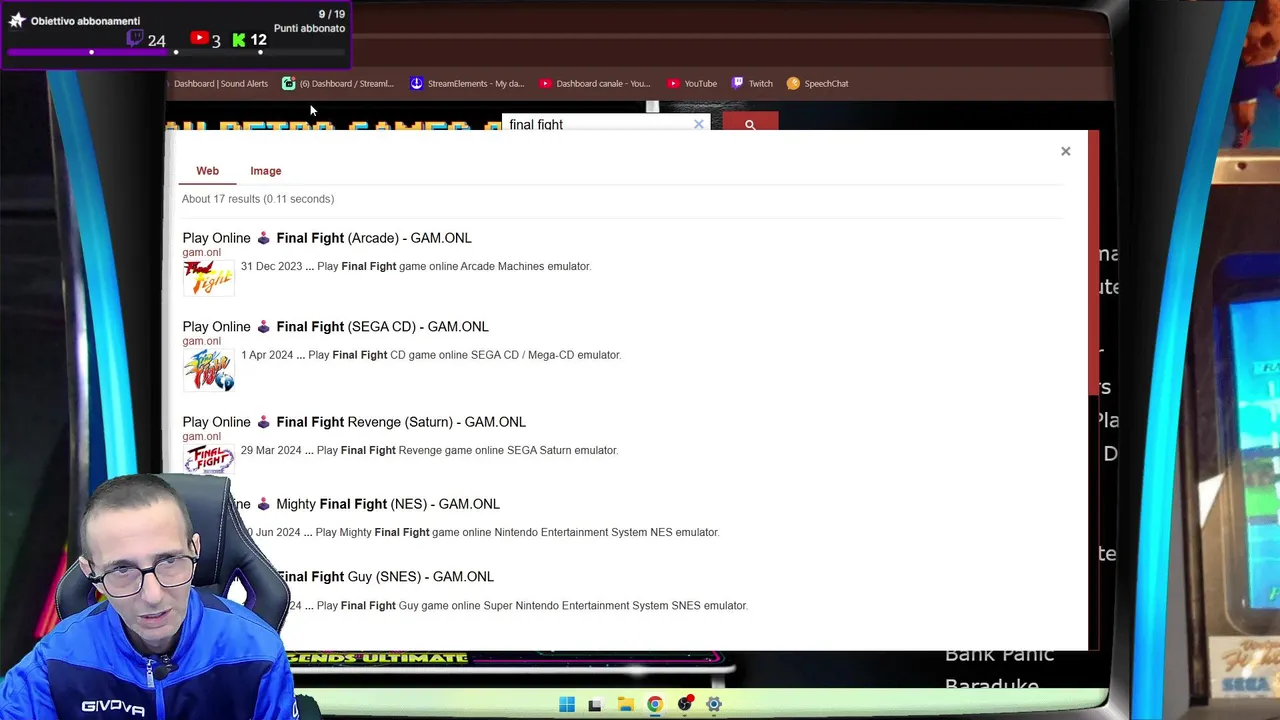Select Bank Panic in the background game list
The width and height of the screenshot is (1280, 720).
(999, 654)
